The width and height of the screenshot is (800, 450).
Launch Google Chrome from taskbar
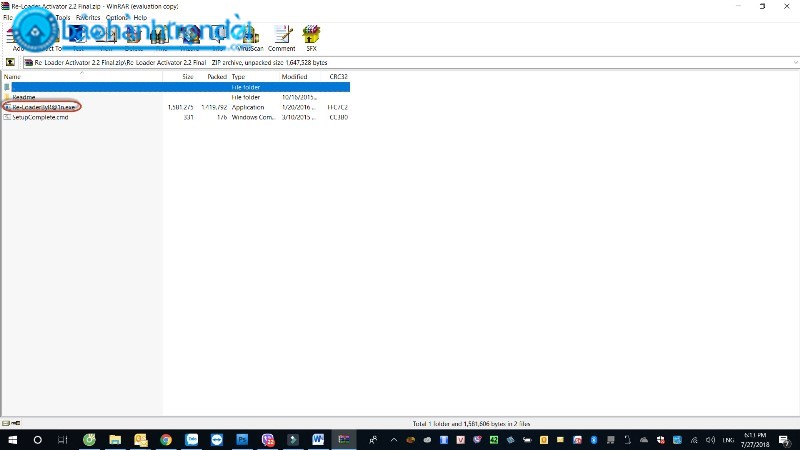166,440
